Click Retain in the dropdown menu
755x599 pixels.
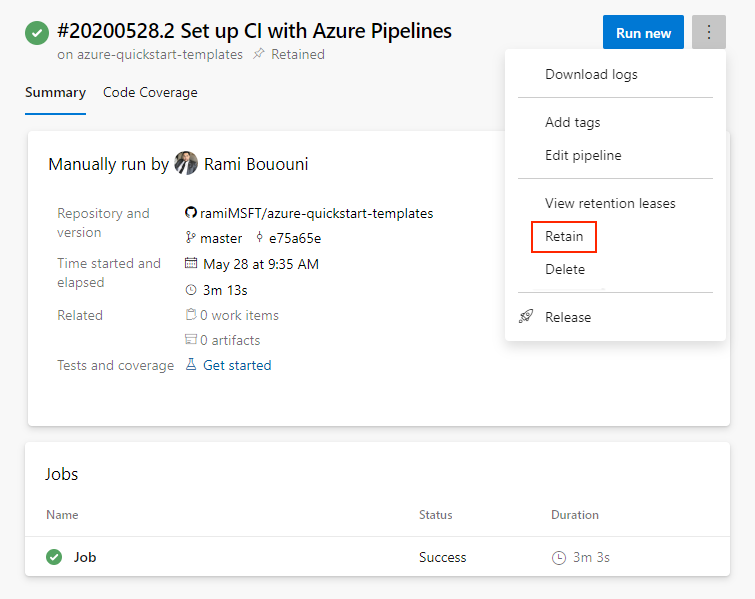pos(564,237)
